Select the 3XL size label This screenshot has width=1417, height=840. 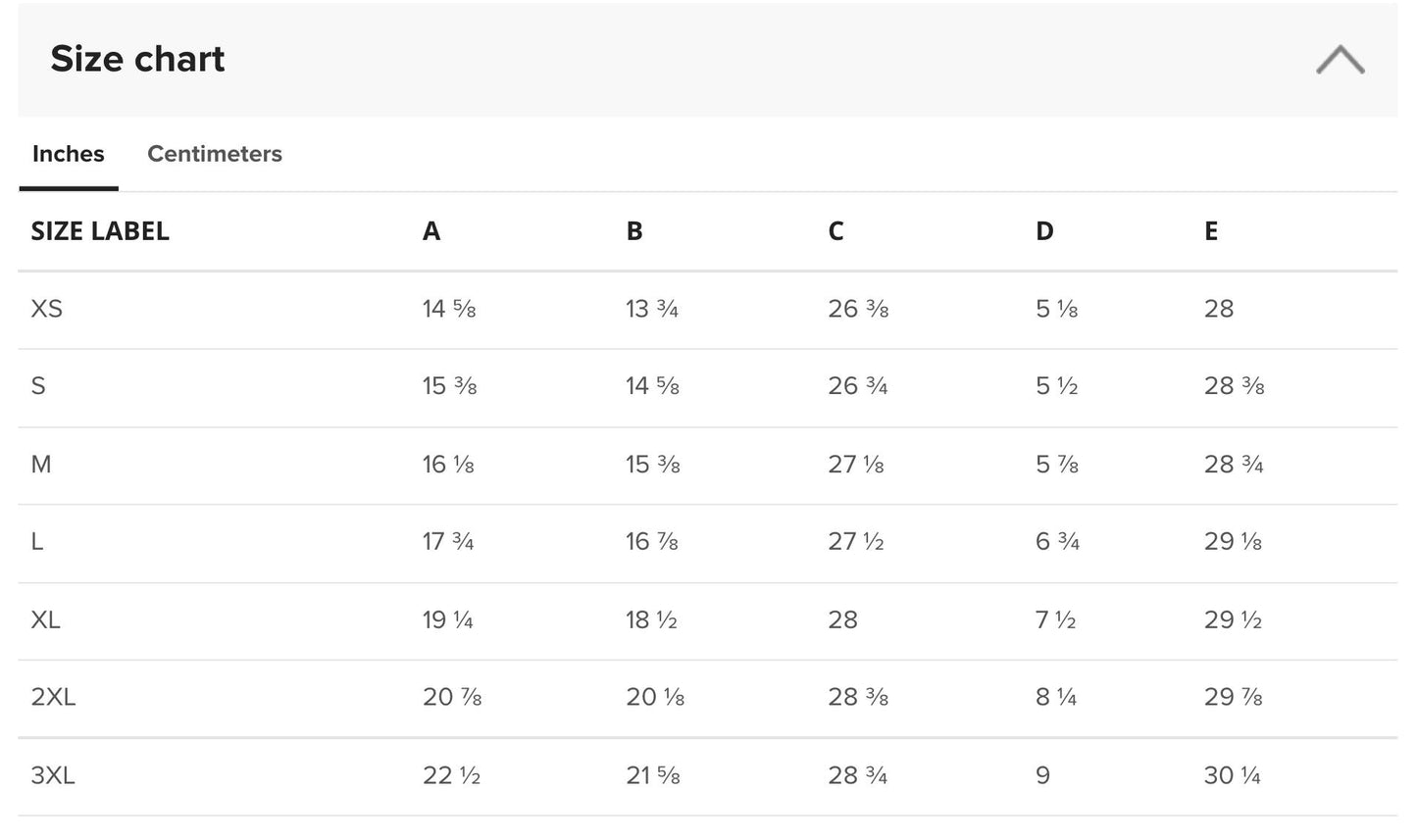point(53,775)
